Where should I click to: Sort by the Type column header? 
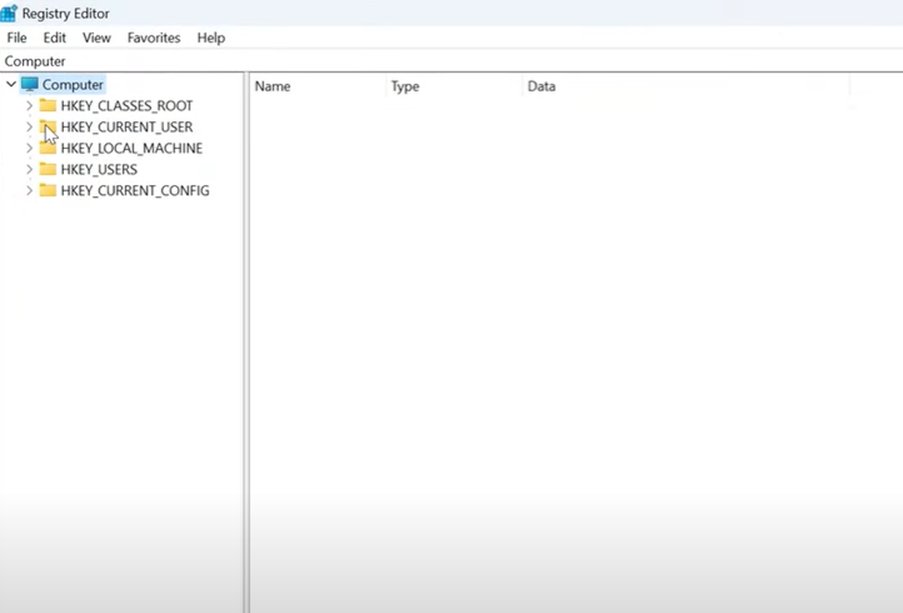(x=404, y=86)
